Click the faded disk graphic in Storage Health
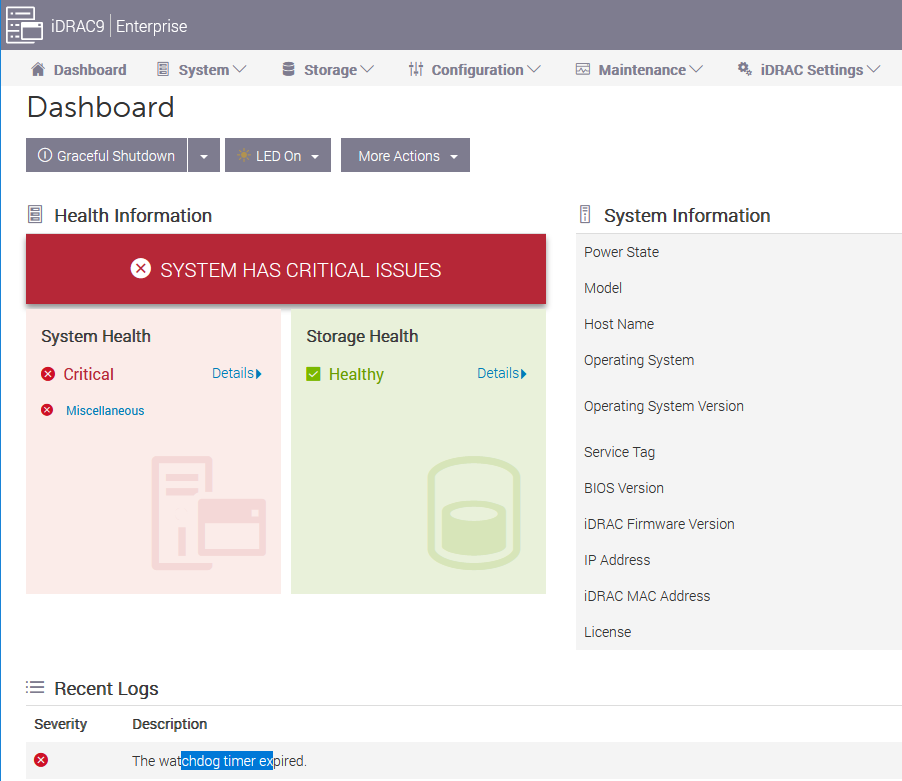The image size is (902, 781). [474, 513]
